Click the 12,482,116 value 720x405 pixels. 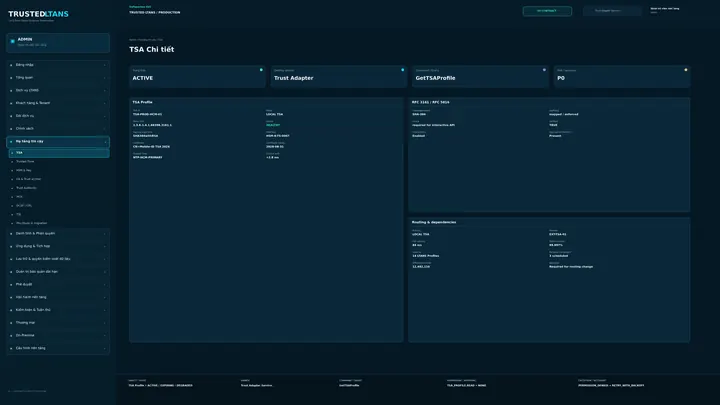(421, 267)
